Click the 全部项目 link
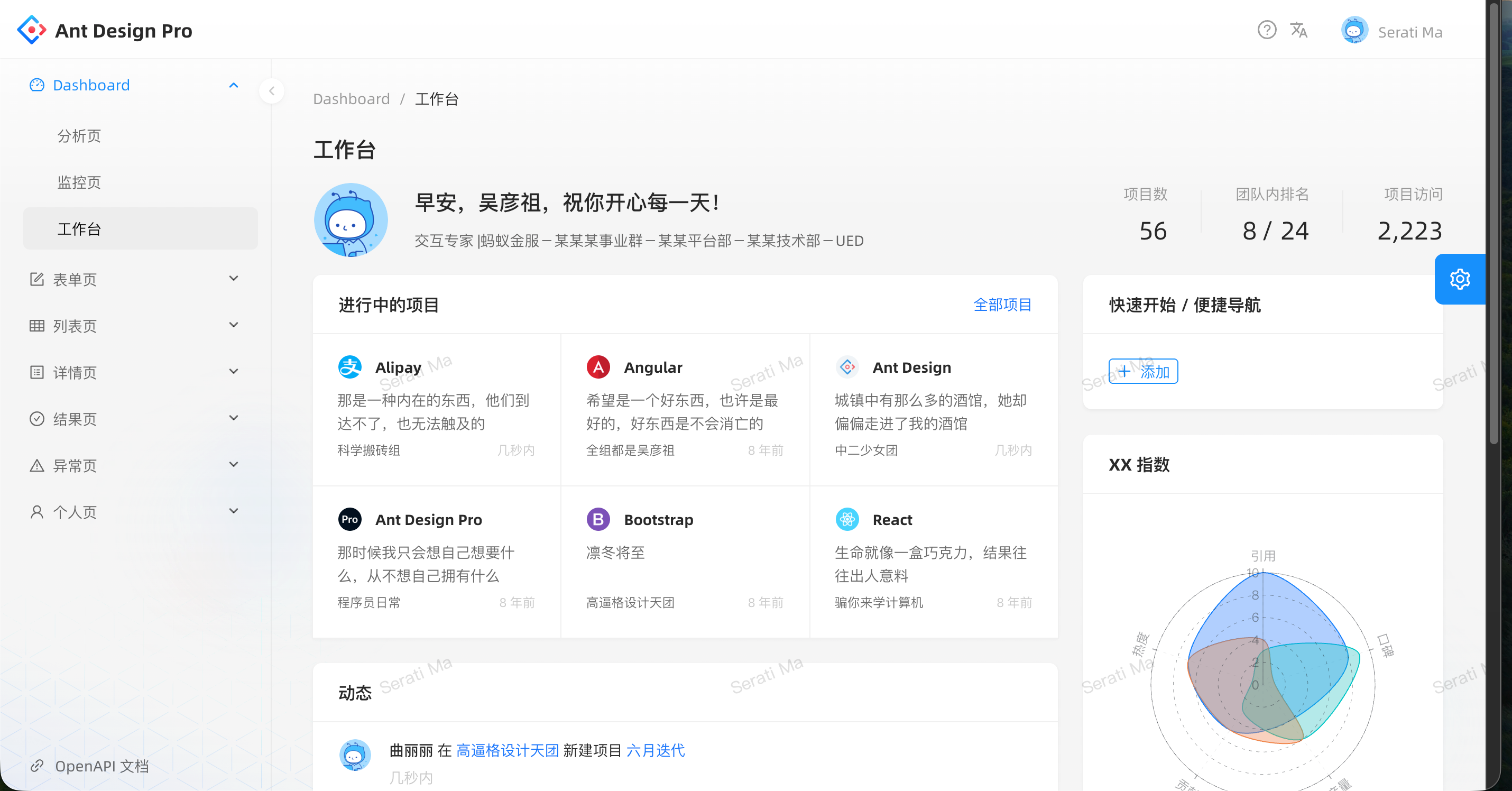Screen dimensions: 1512x791 coord(1002,305)
